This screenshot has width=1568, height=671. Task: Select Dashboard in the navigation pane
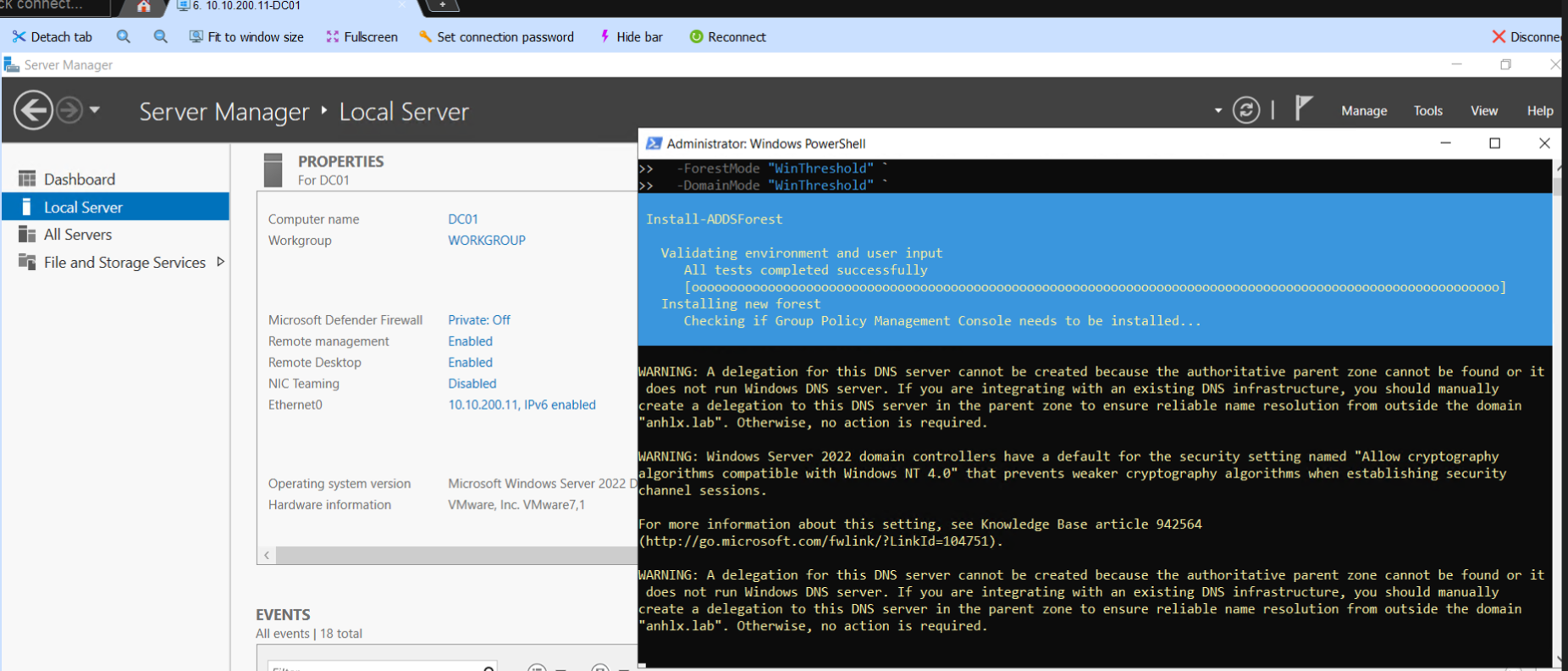pyautogui.click(x=115, y=179)
